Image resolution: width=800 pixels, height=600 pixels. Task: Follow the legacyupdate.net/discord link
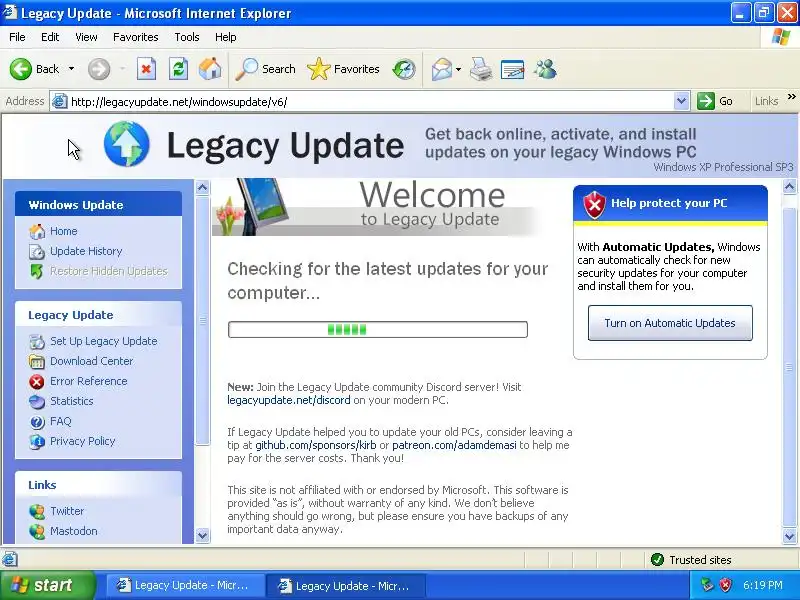coord(289,400)
